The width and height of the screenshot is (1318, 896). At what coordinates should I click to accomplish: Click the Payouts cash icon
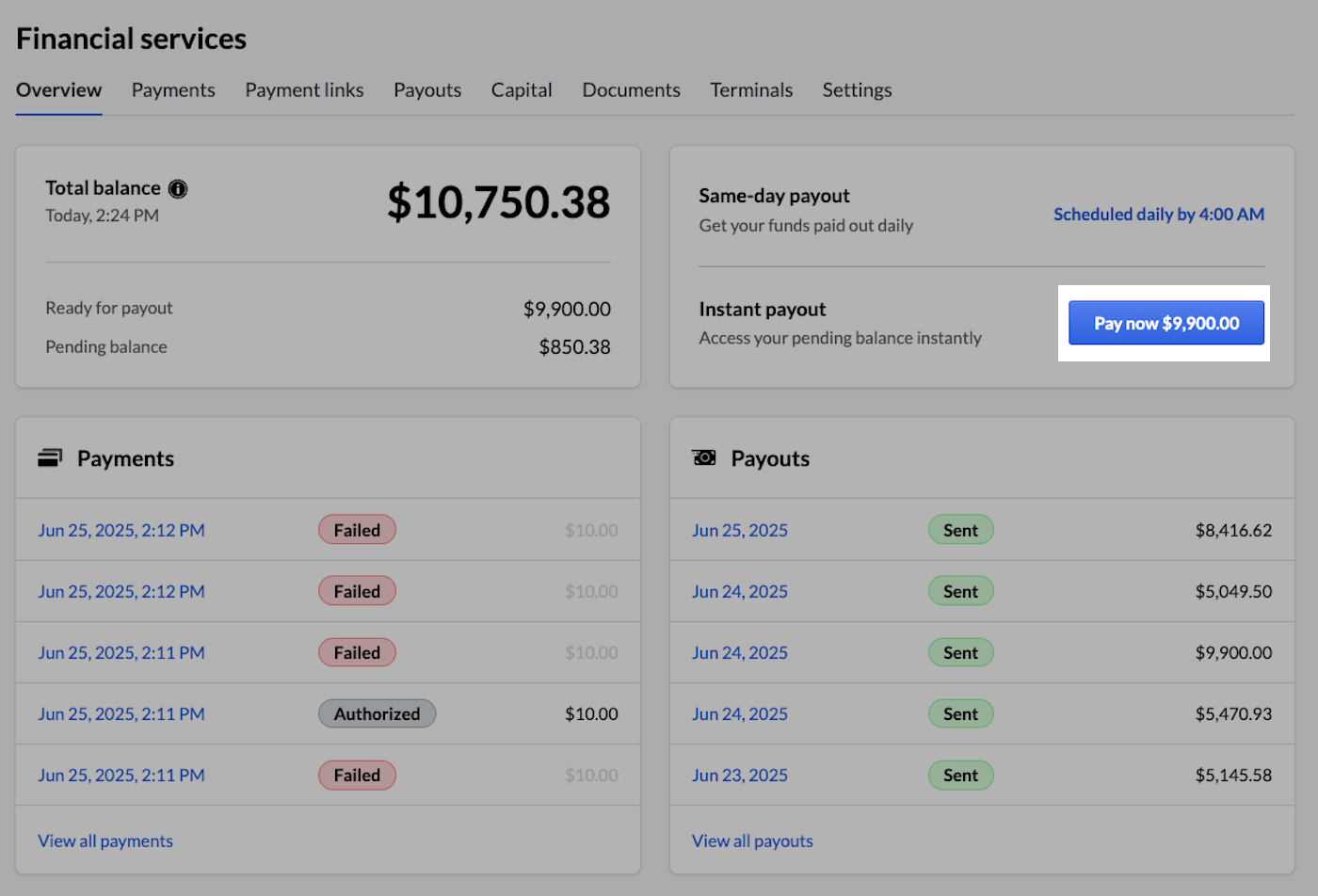click(x=704, y=457)
